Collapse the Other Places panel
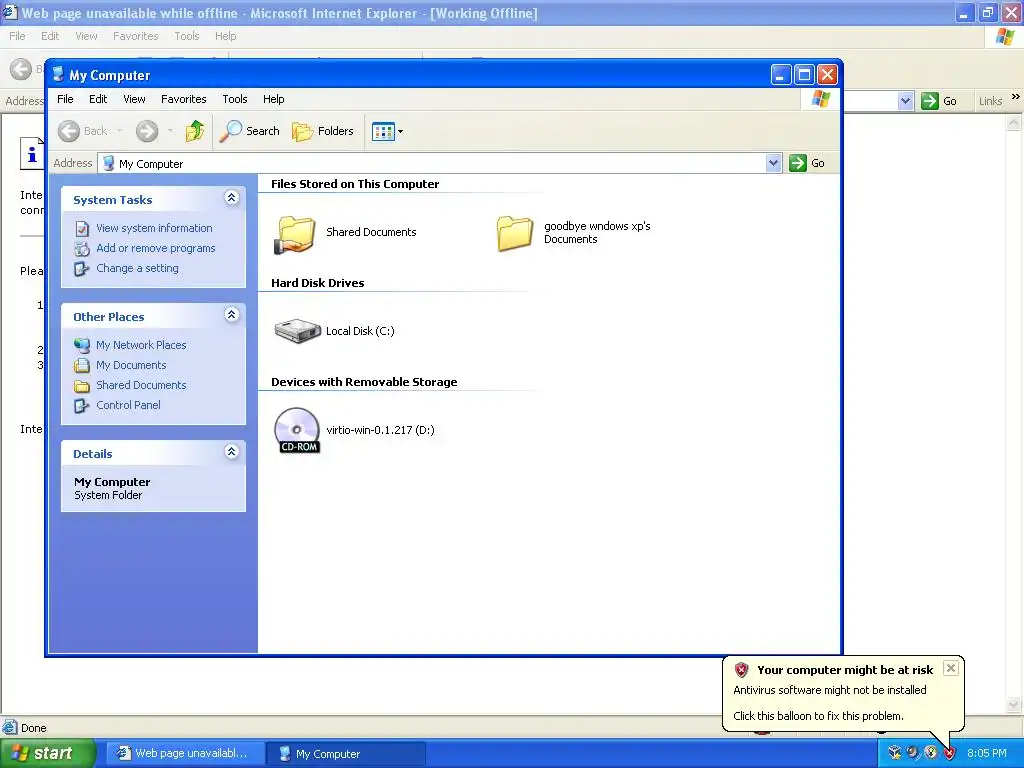1024x768 pixels. click(231, 315)
